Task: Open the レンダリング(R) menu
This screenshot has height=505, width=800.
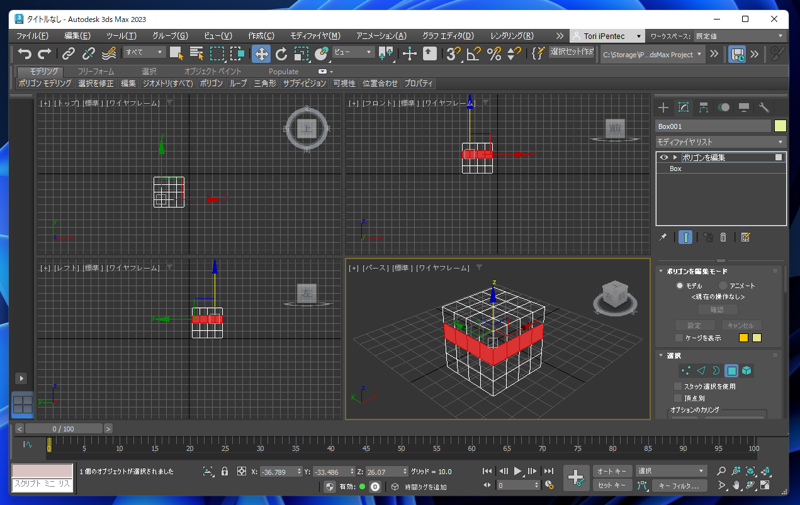Action: (x=512, y=36)
